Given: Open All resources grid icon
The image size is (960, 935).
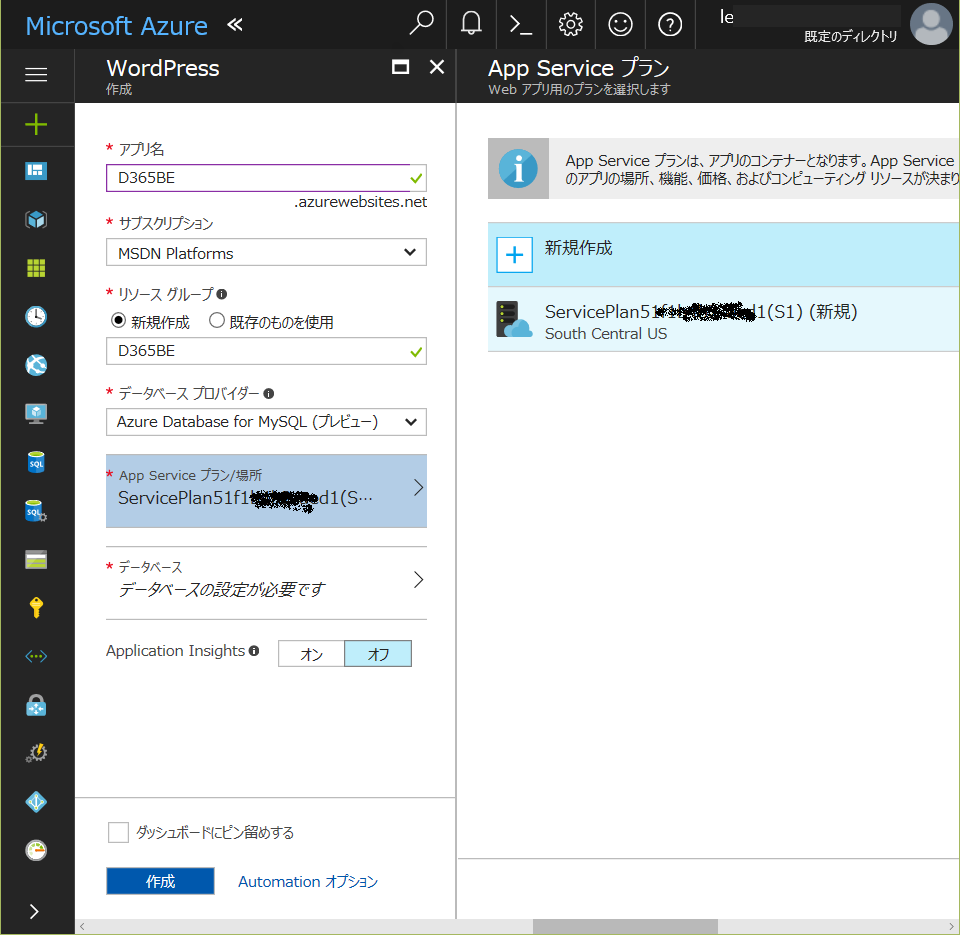Looking at the screenshot, I should point(36,268).
